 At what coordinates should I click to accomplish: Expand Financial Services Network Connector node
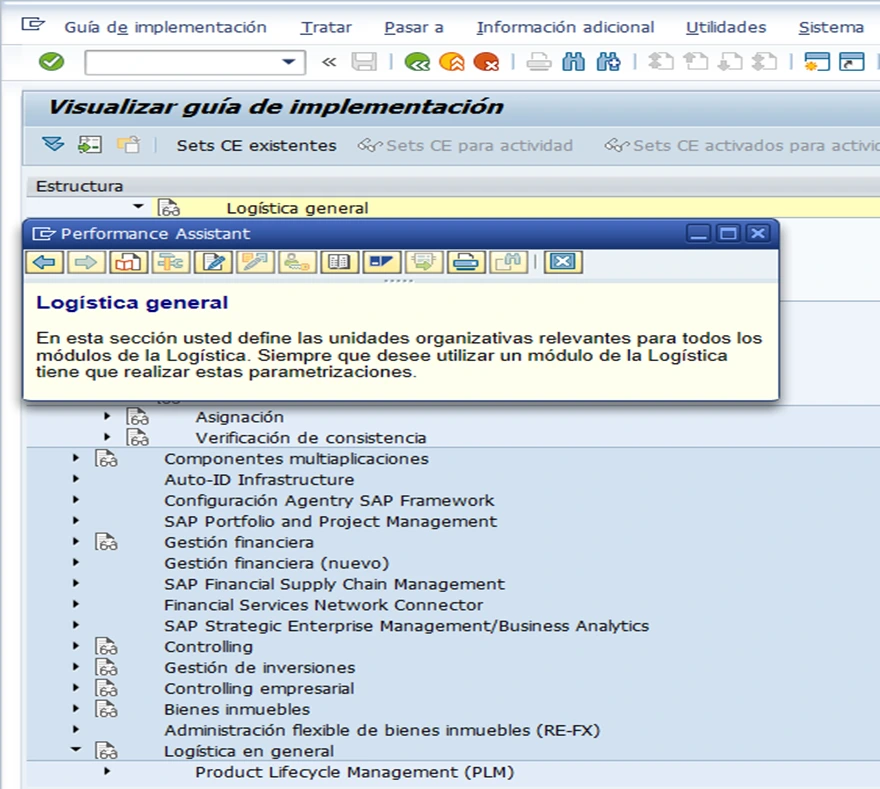click(x=76, y=604)
